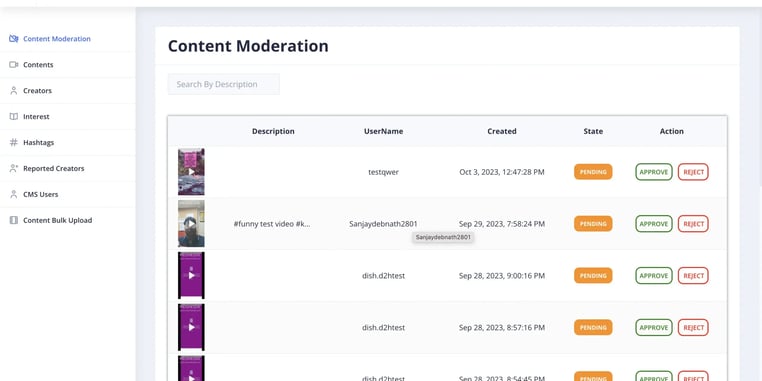Viewport: 762px width, 381px height.
Task: Click '#funny test video #k...' description
Action: [x=272, y=224]
